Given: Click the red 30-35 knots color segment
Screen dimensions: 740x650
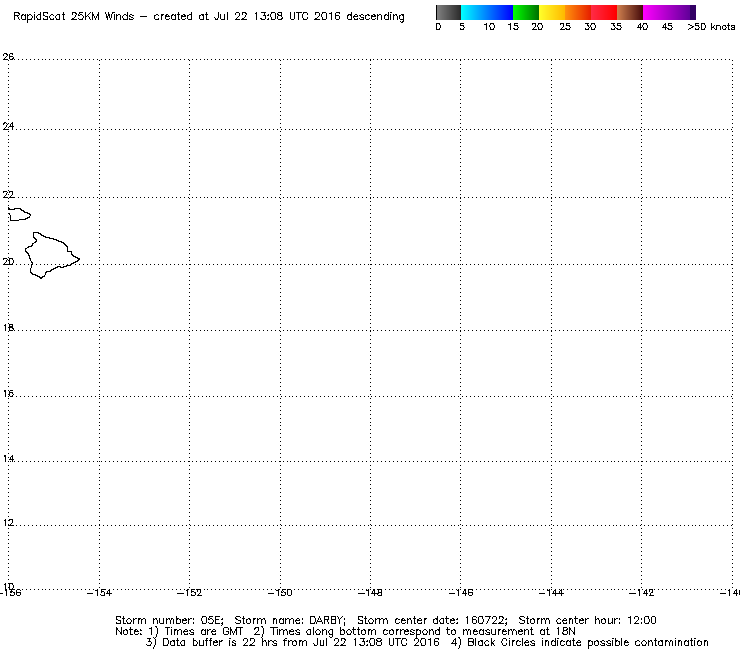Looking at the screenshot, I should tap(604, 12).
